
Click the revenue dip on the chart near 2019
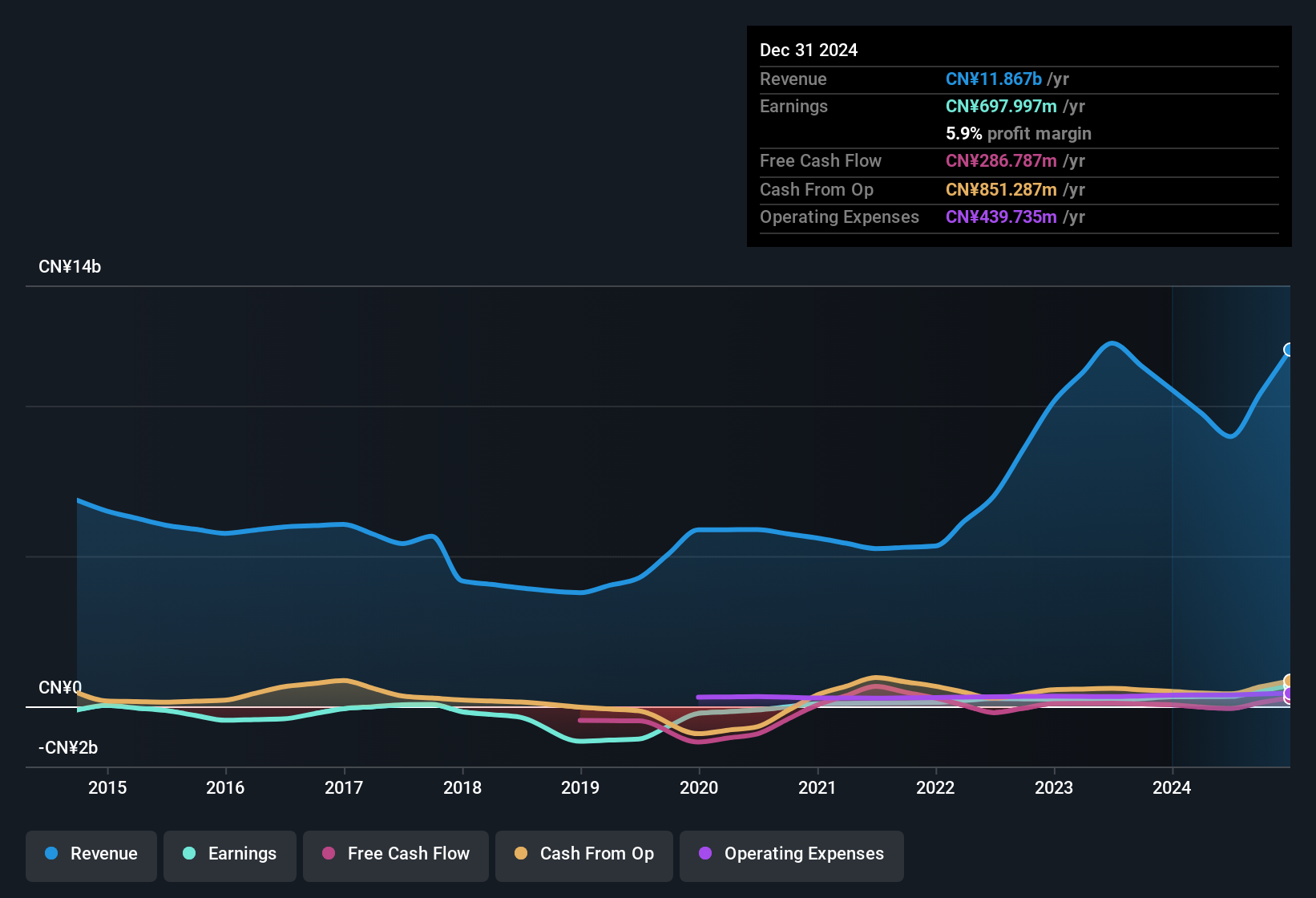coord(580,593)
